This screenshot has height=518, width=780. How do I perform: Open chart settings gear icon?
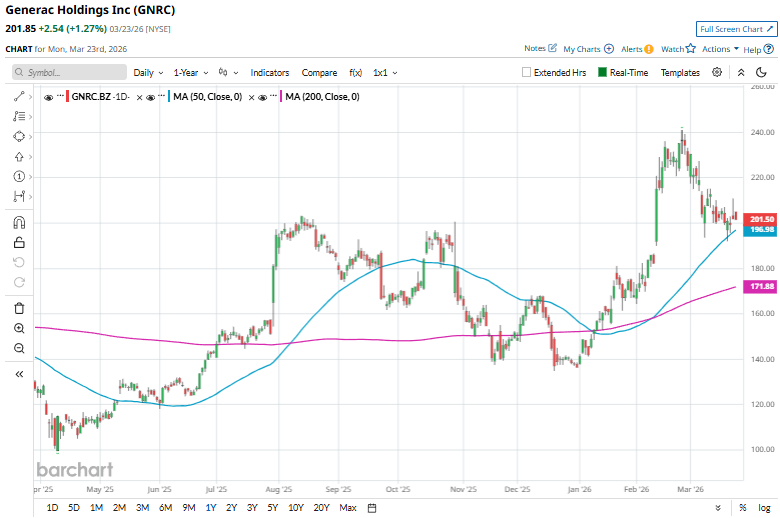[x=717, y=72]
